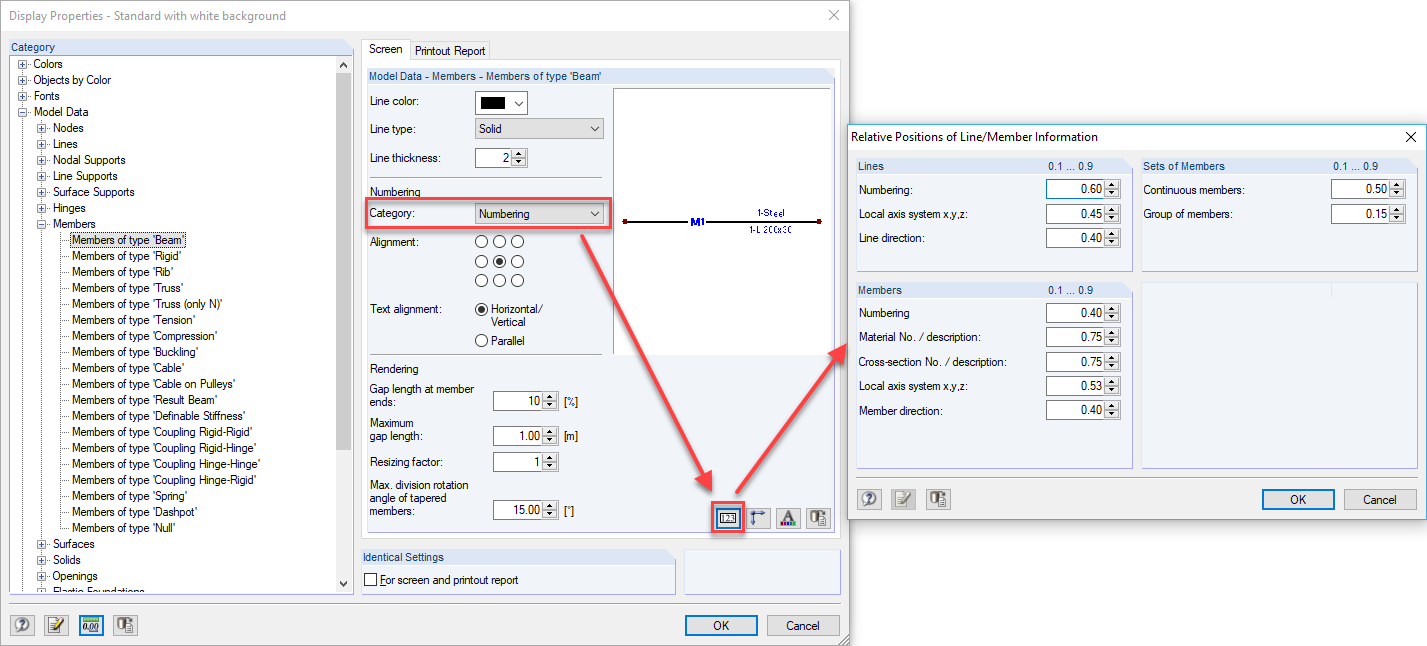Click Lines Numbering 0.60 field

(1083, 189)
